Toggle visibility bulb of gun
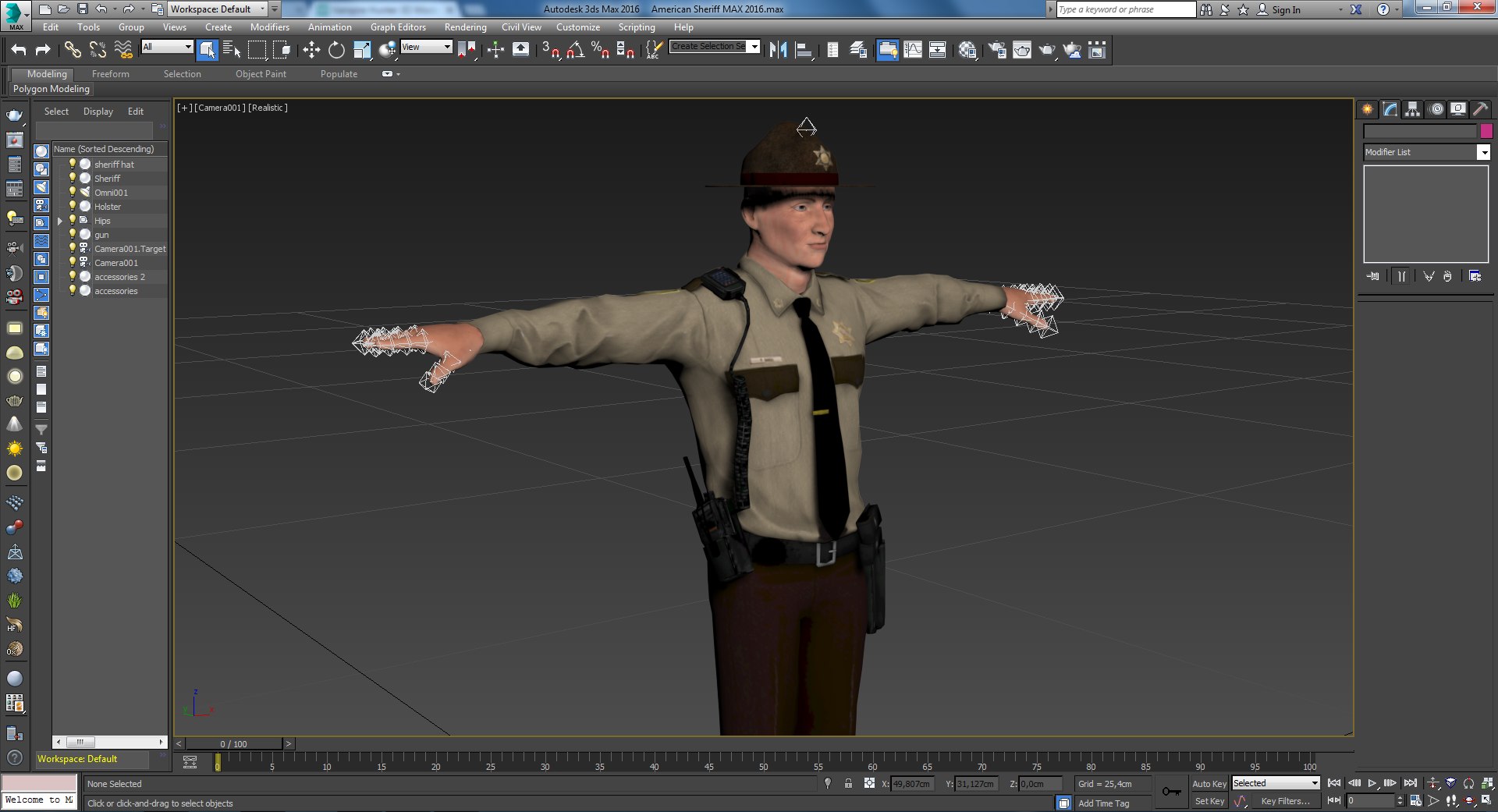Viewport: 1498px width, 812px height. coord(73,234)
